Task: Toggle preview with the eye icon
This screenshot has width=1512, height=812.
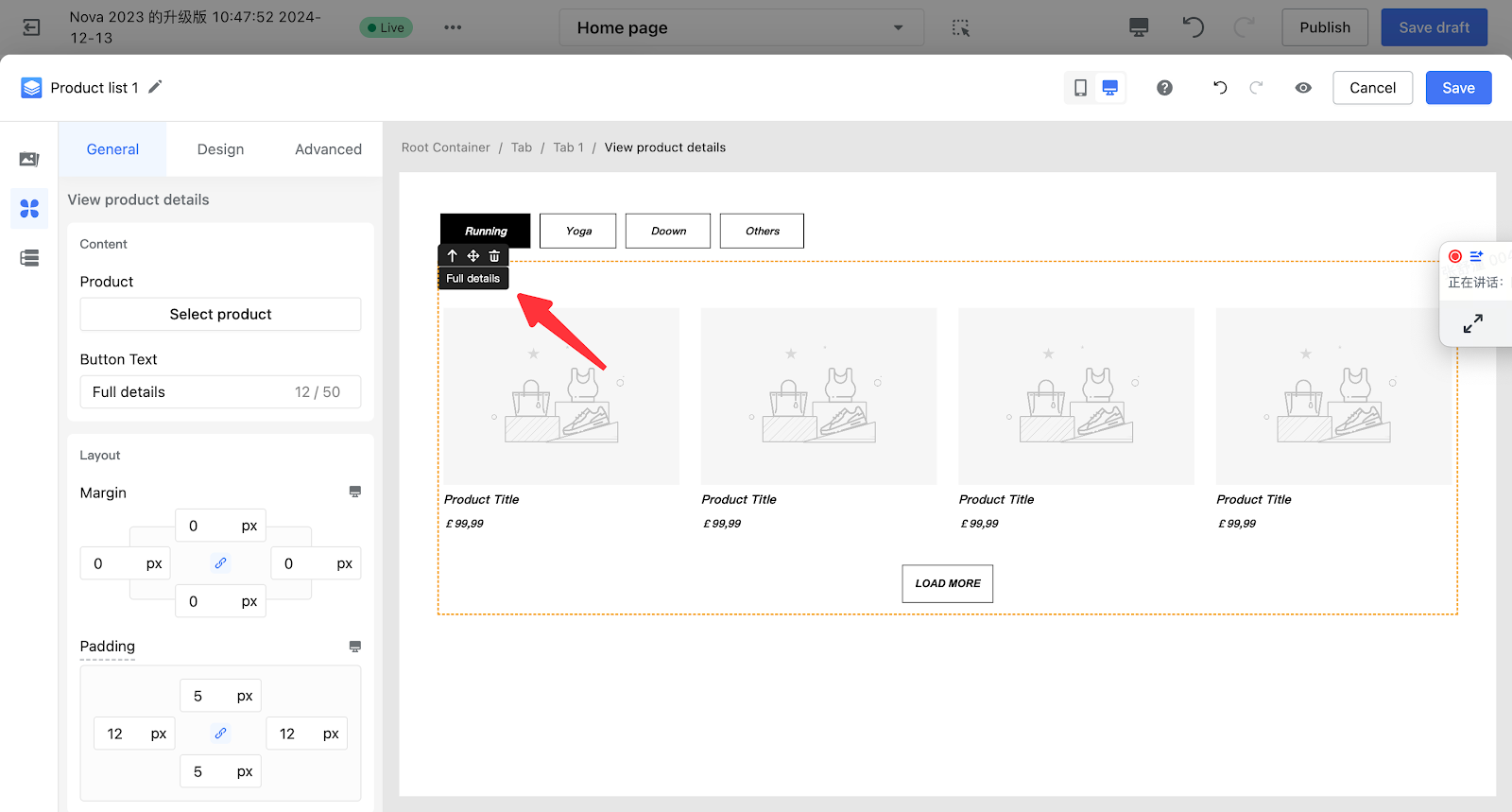Action: click(1303, 88)
